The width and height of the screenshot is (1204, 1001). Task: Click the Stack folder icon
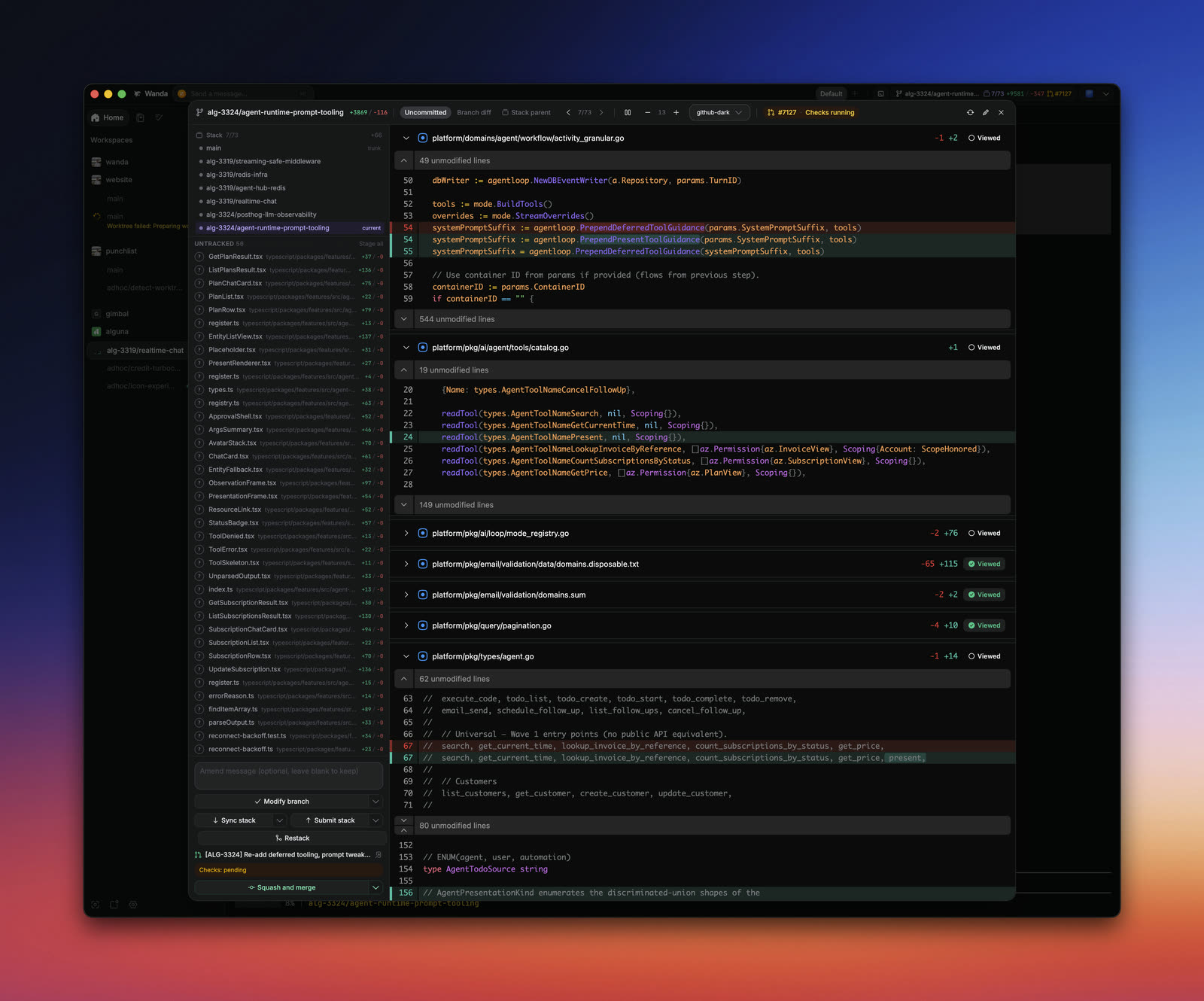199,135
